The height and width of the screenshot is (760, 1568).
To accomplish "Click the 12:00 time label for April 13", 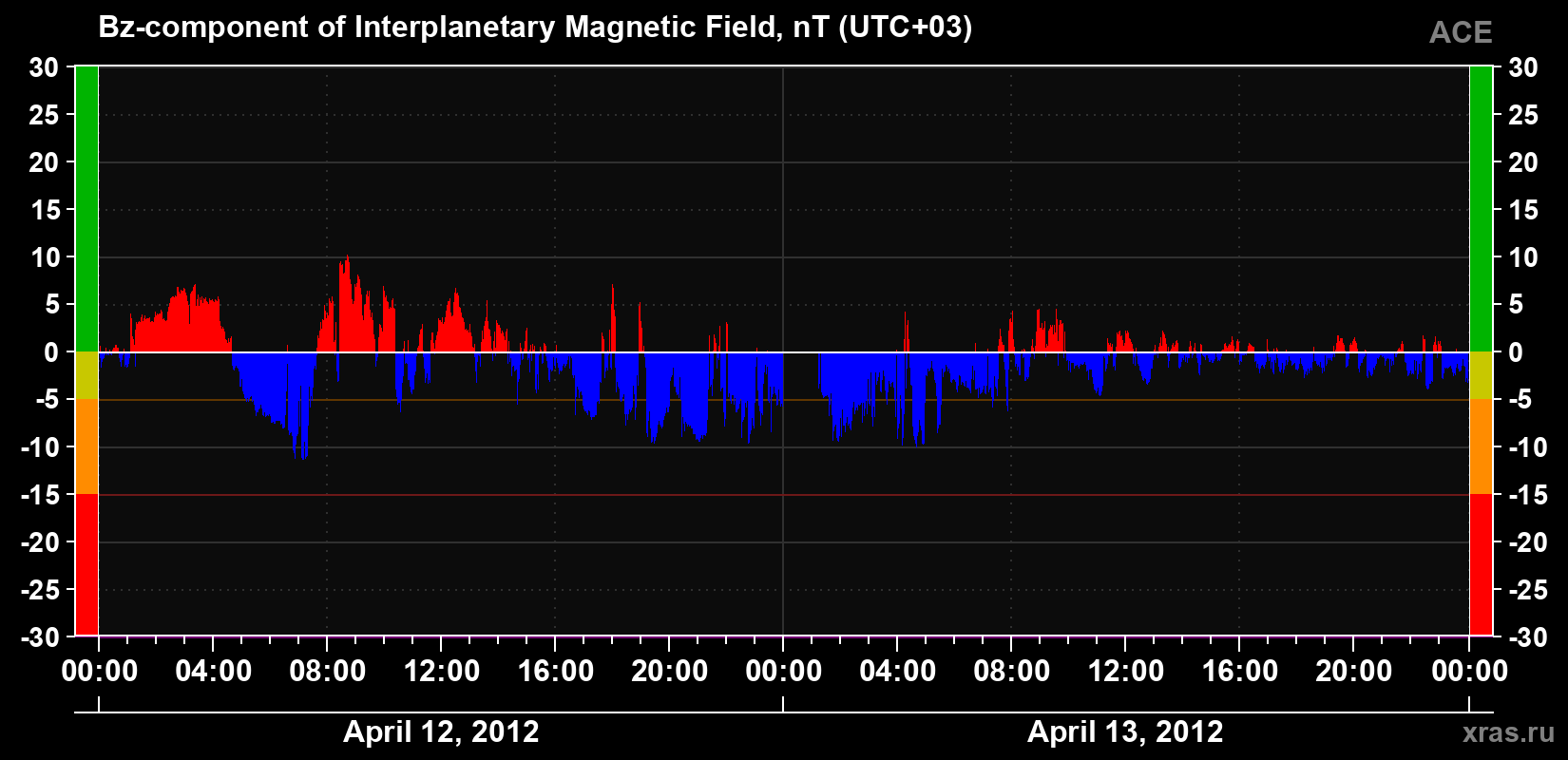I will click(x=1125, y=672).
